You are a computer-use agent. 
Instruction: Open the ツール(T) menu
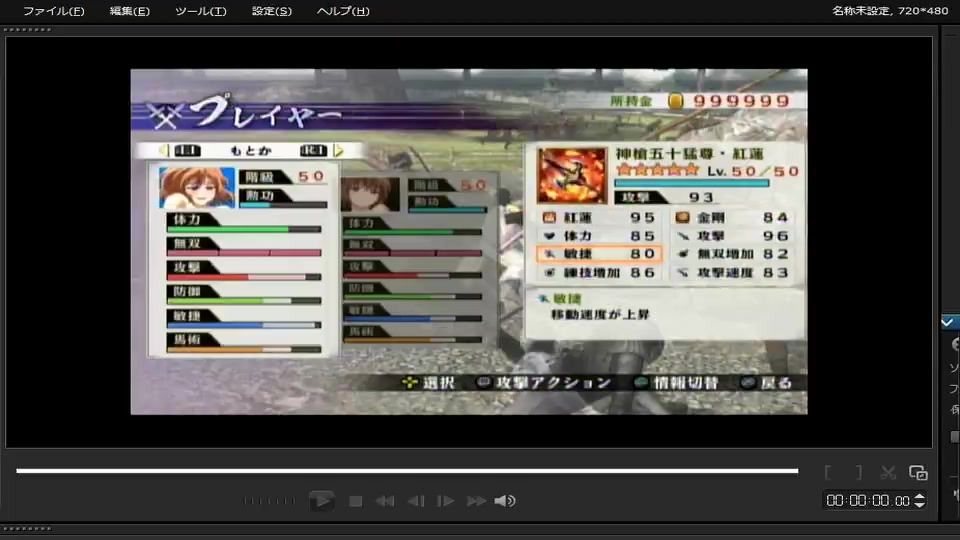point(200,11)
